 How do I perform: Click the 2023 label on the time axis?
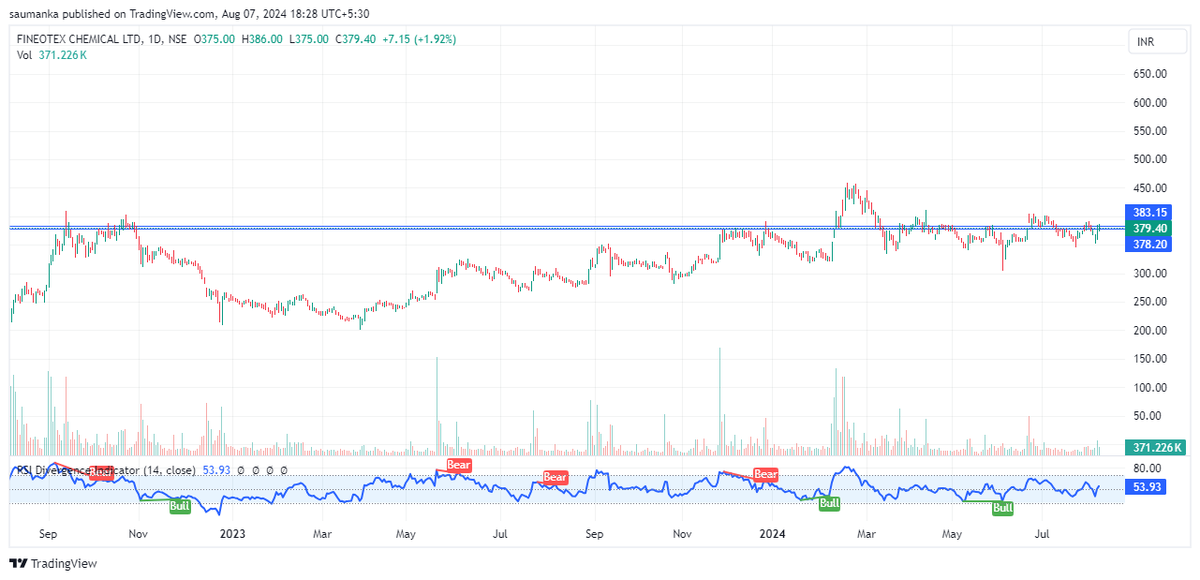coord(233,535)
